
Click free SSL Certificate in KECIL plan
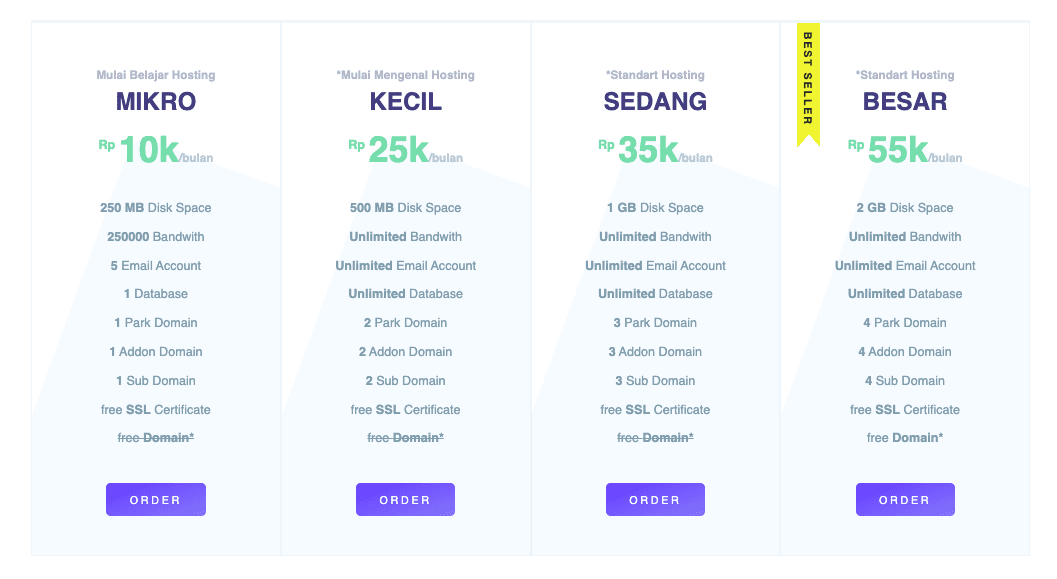coord(405,410)
